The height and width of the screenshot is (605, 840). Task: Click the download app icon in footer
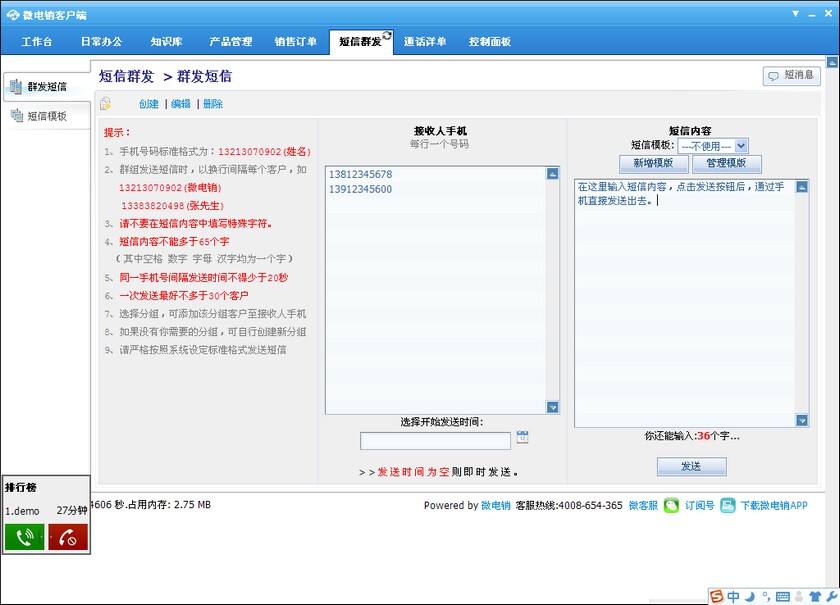728,505
